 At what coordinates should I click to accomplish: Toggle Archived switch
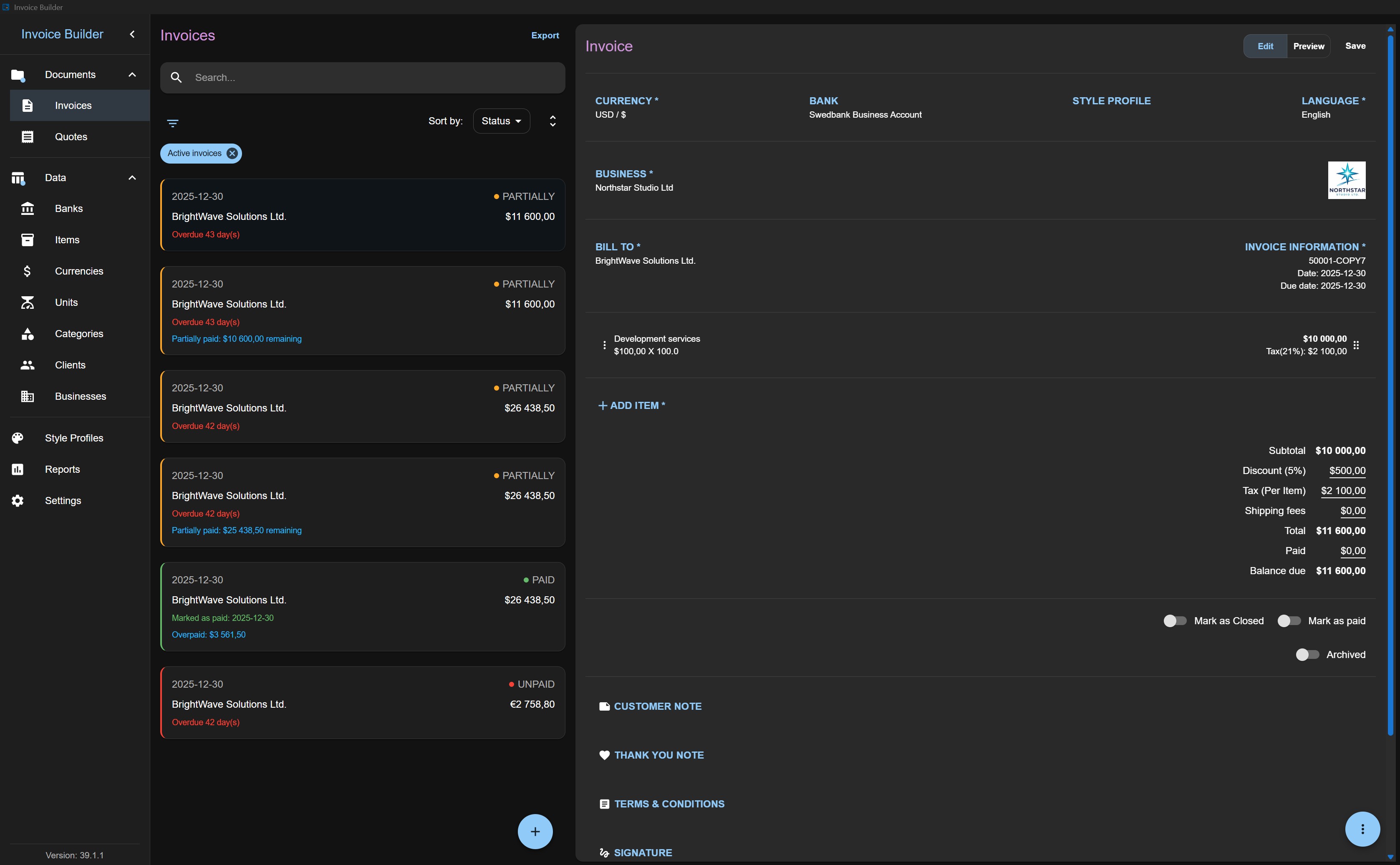click(x=1307, y=654)
